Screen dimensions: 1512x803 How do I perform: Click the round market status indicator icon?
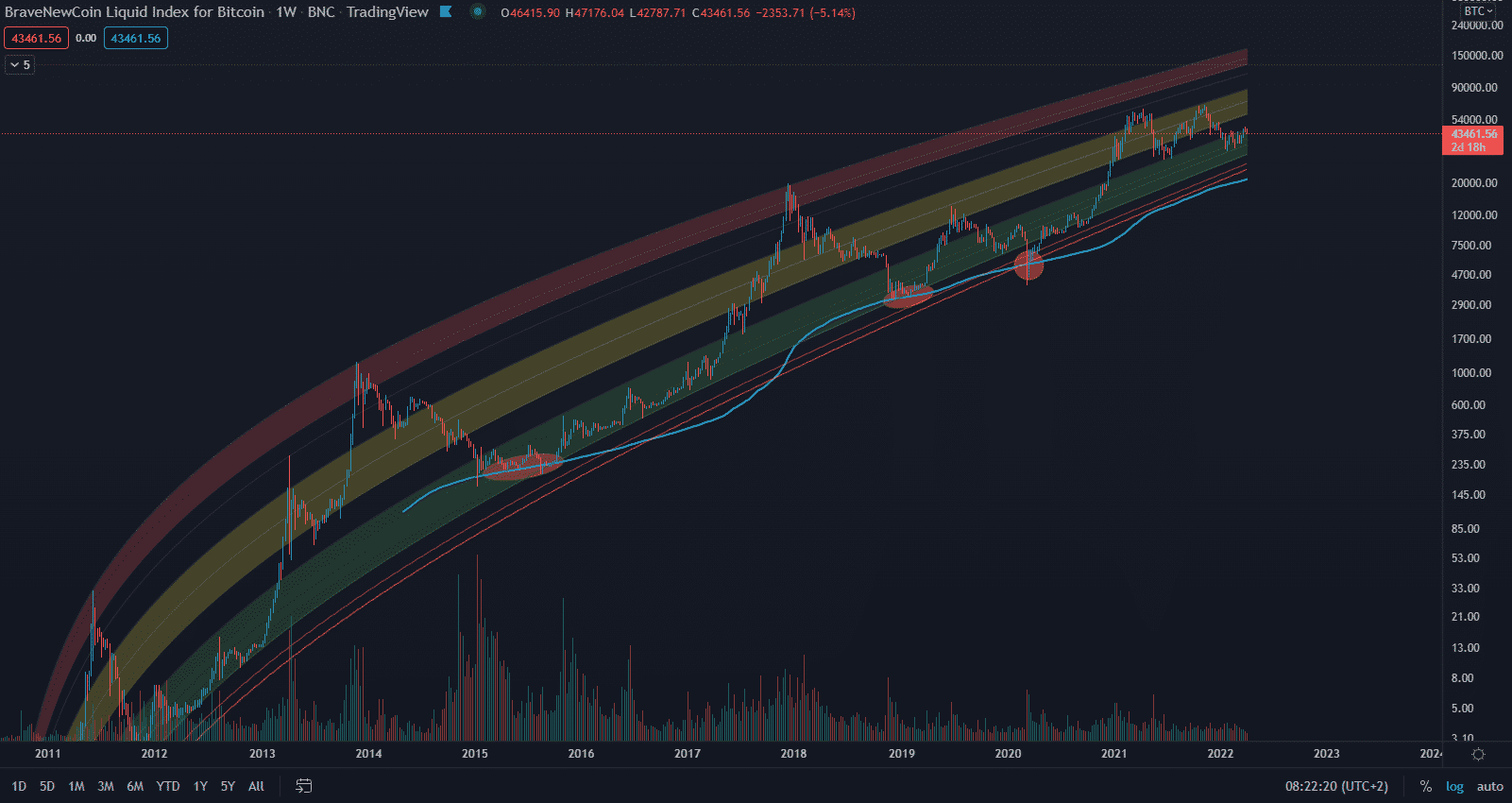[x=478, y=12]
